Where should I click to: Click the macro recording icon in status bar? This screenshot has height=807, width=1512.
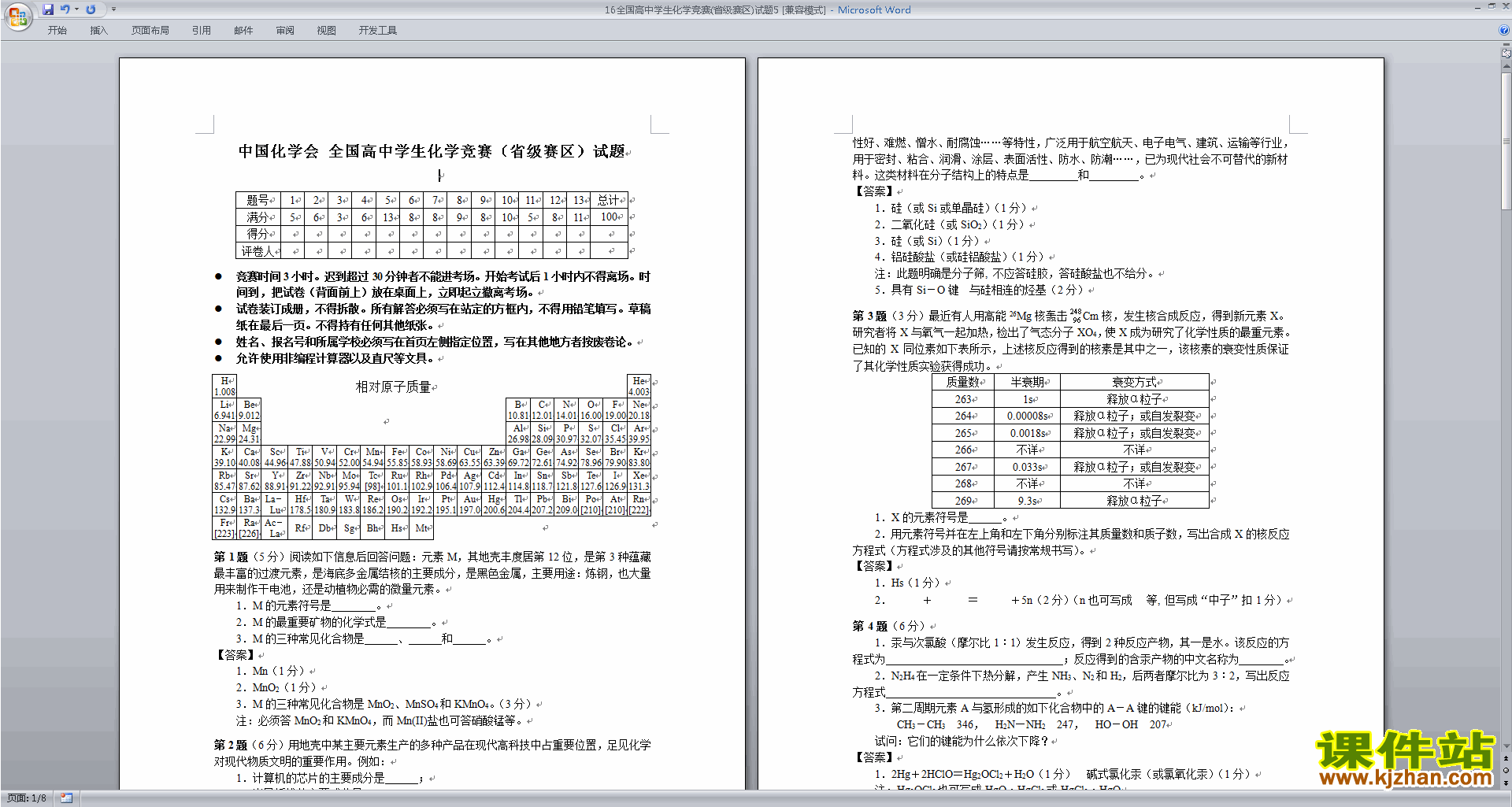66,798
